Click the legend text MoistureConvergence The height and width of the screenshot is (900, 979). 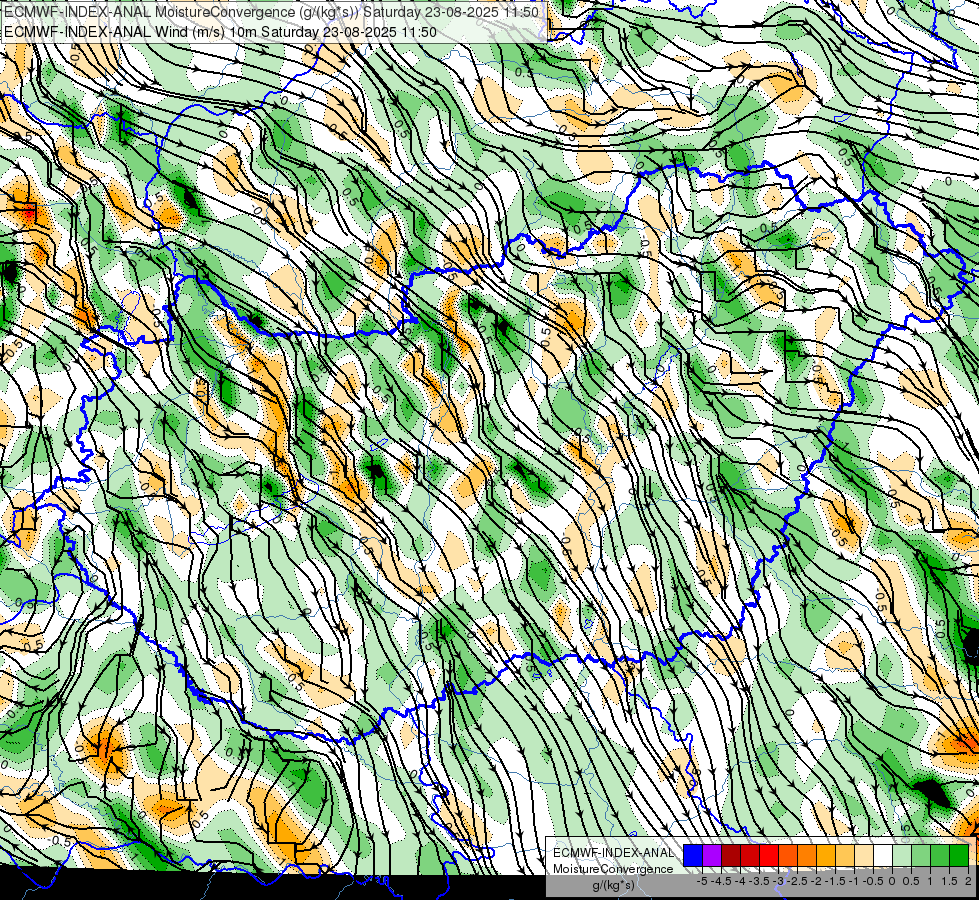point(613,869)
